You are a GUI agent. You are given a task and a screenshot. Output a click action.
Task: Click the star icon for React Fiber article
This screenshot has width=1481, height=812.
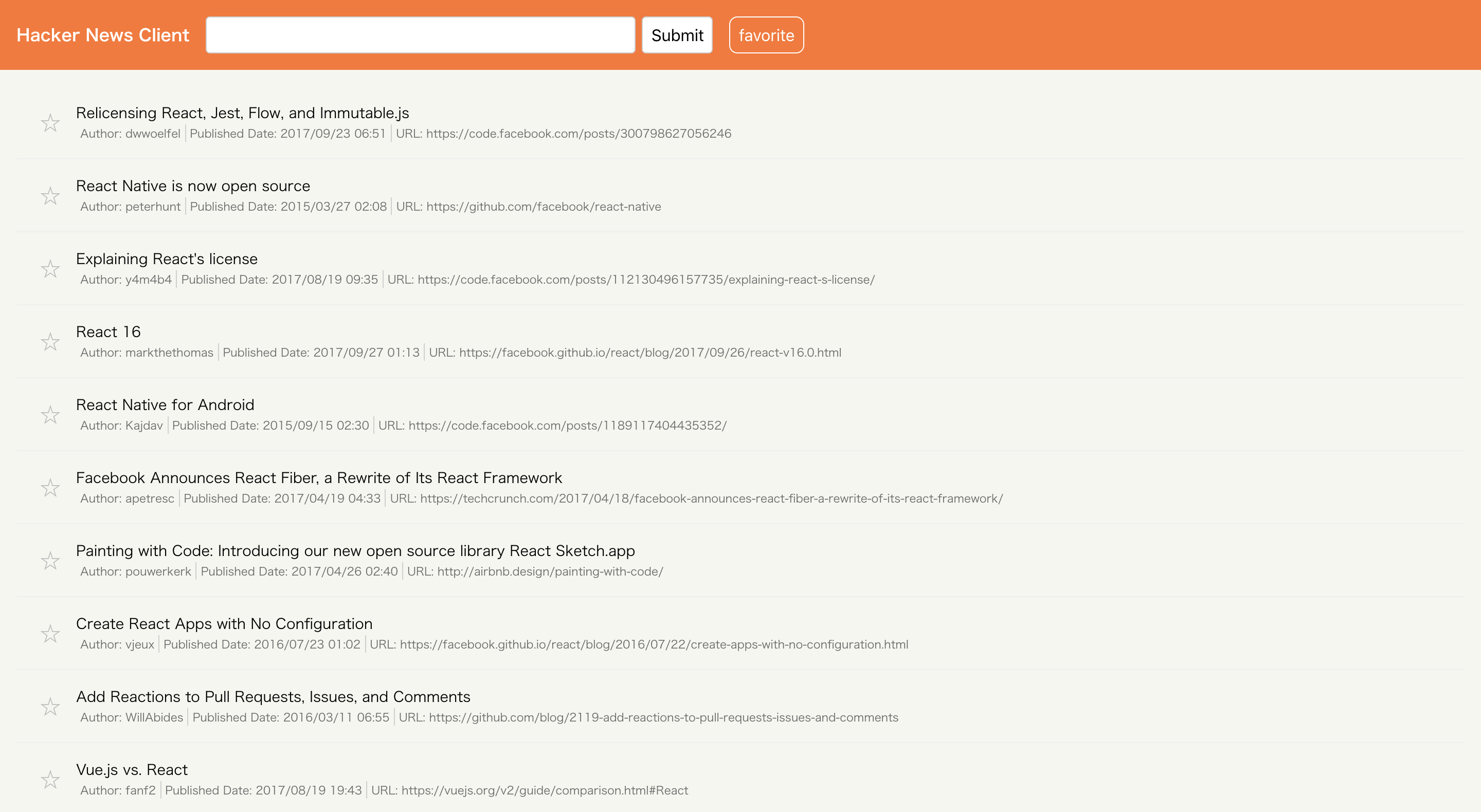tap(51, 487)
